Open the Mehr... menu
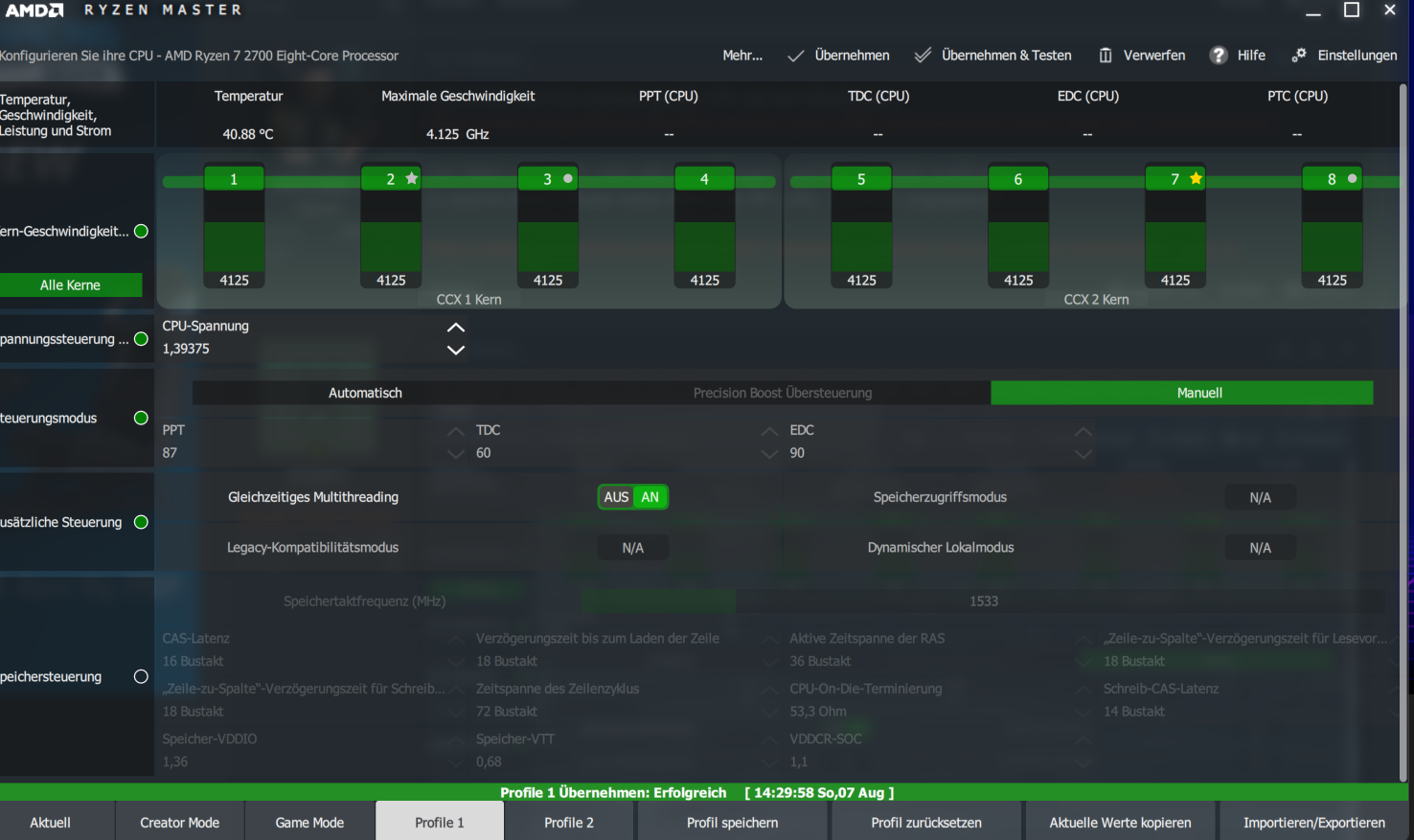This screenshot has width=1414, height=840. (742, 56)
